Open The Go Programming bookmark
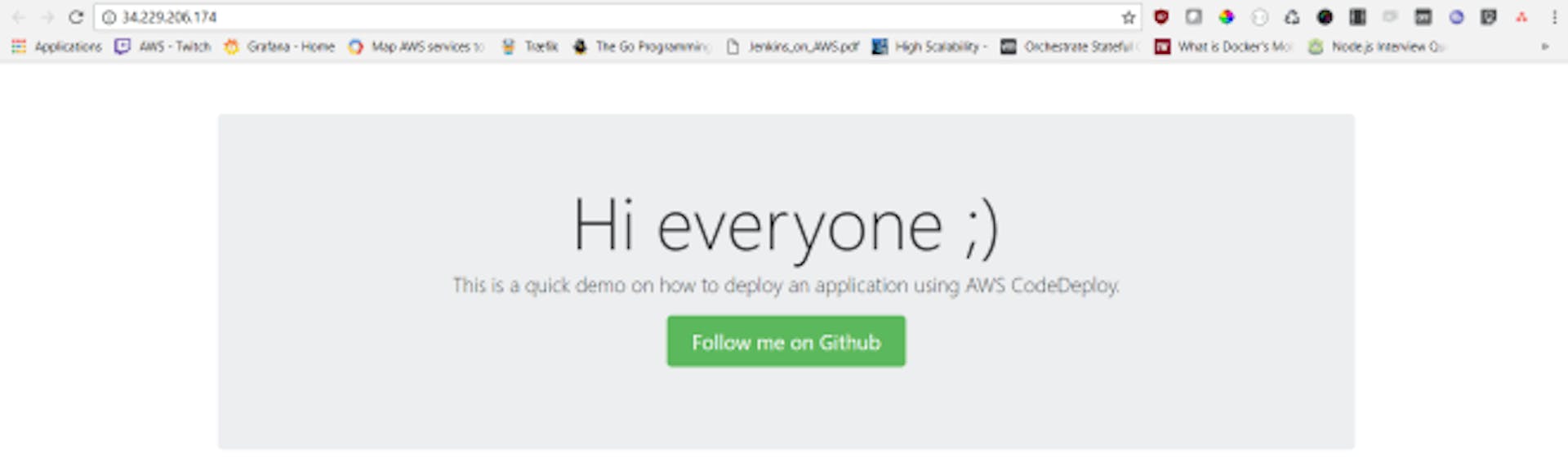 [641, 47]
